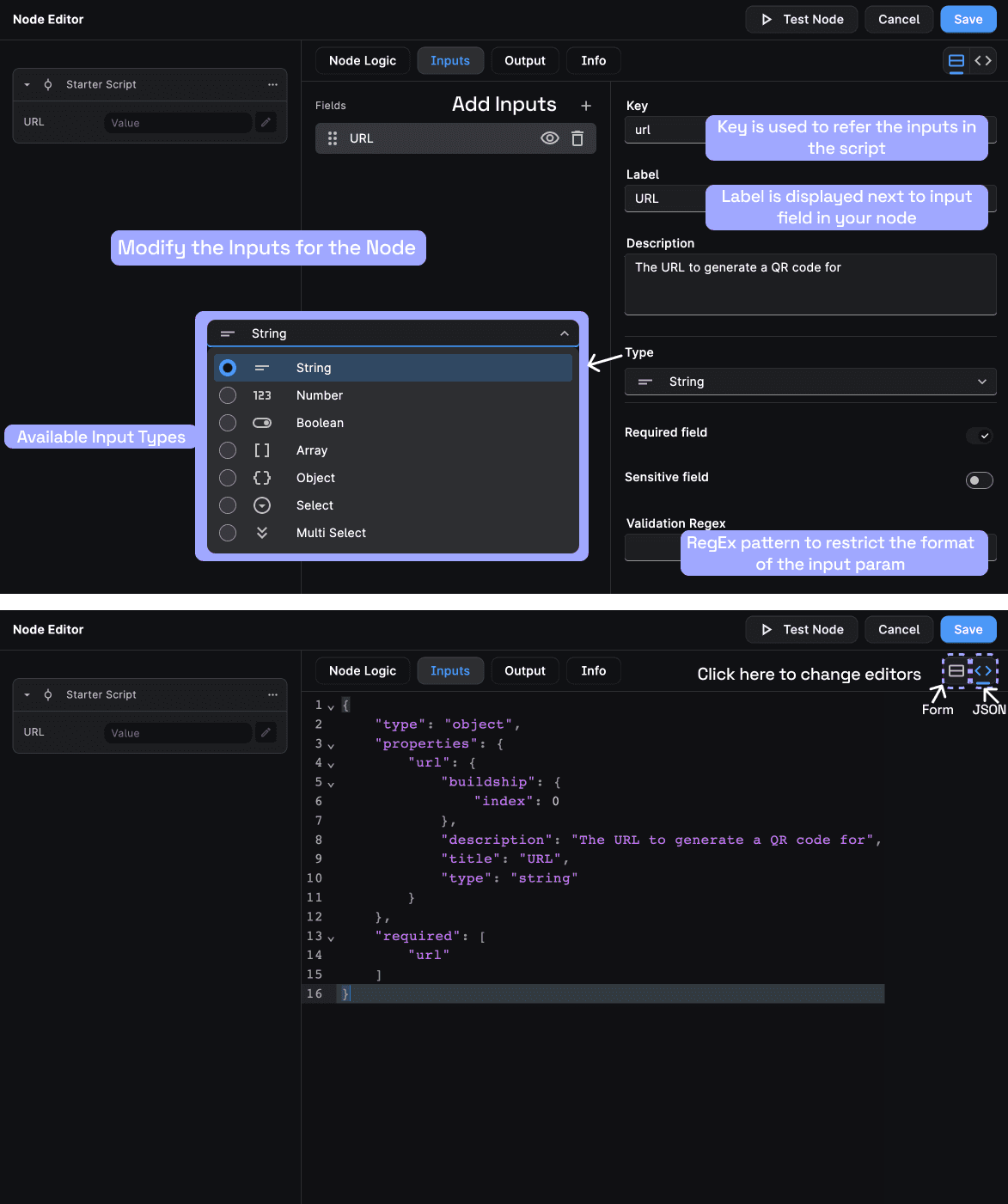Select the Number input type radio button

pyautogui.click(x=227, y=395)
